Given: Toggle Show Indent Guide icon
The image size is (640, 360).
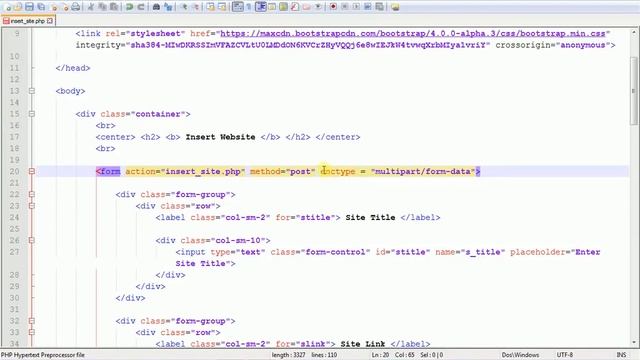Looking at the screenshot, I should coord(260,7).
